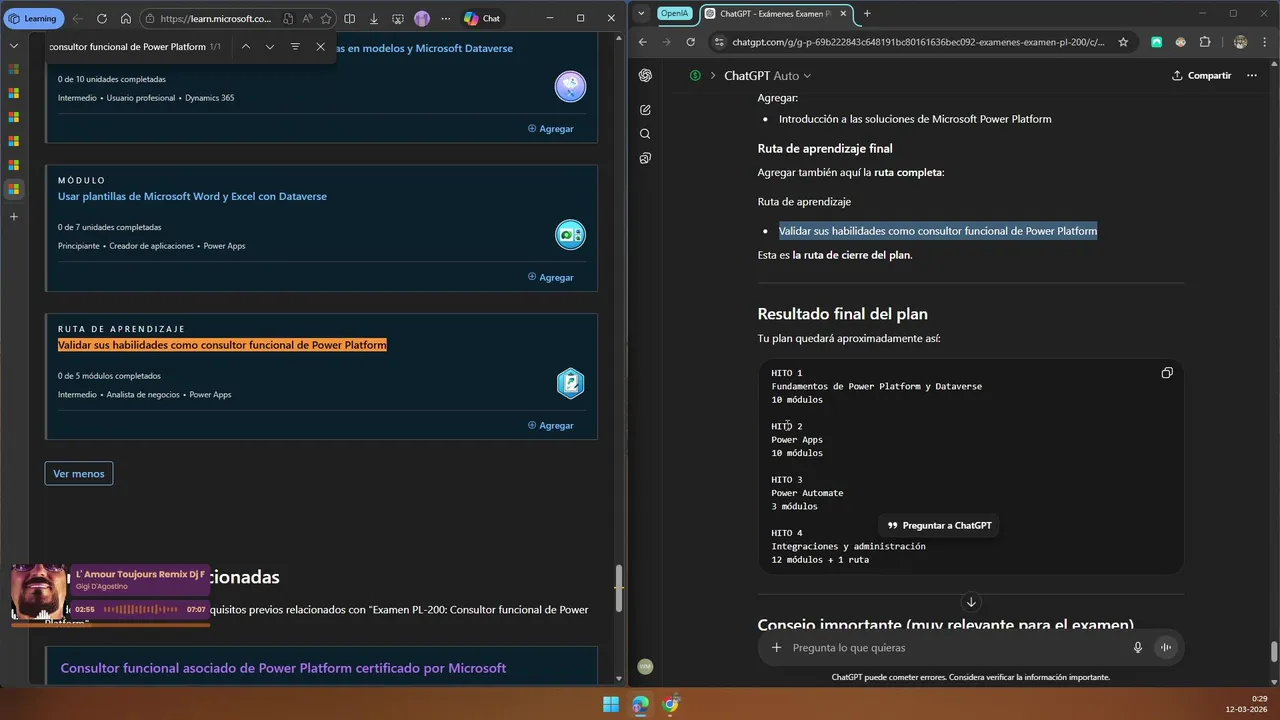The height and width of the screenshot is (720, 1280).
Task: Open Chrome tab search dropdown
Action: [641, 13]
